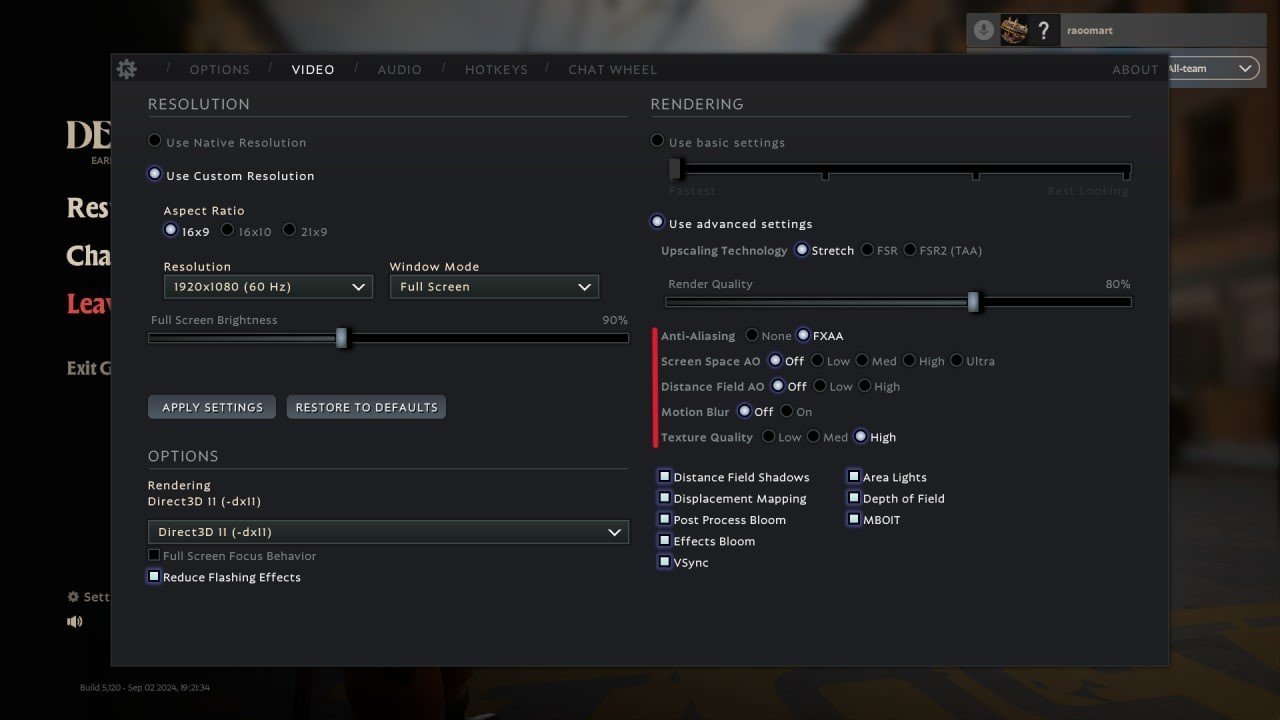
Task: Click the speaker volume icon in background menu
Action: coord(75,621)
